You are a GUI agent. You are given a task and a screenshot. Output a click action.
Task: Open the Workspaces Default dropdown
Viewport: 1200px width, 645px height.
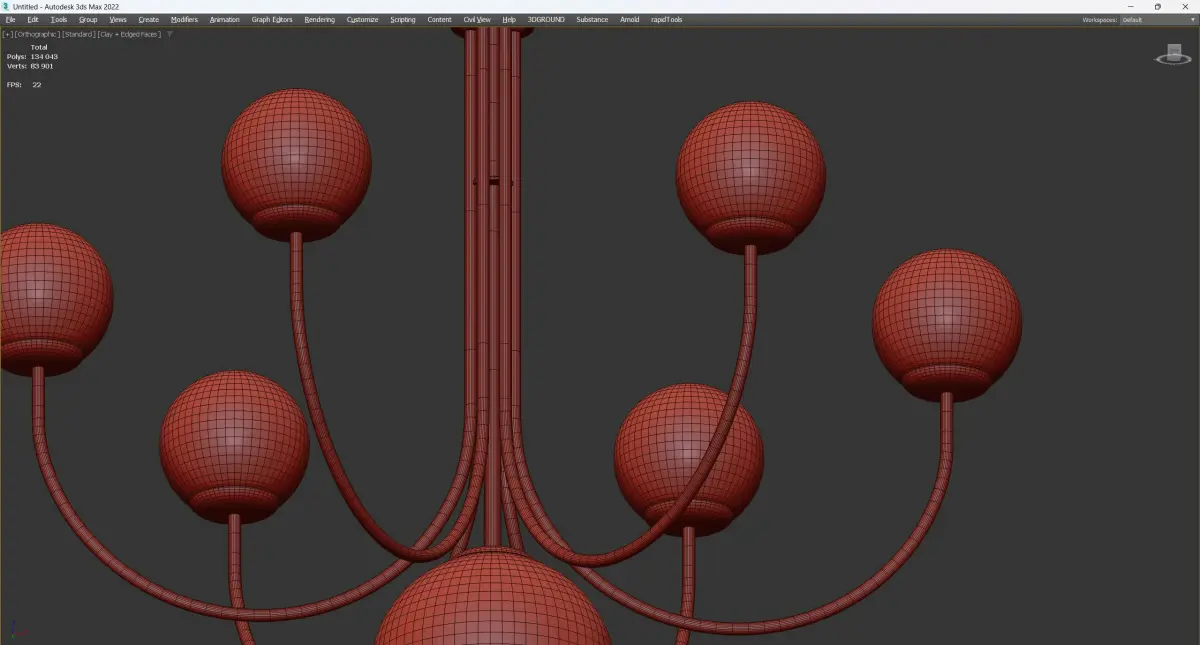coord(1157,20)
